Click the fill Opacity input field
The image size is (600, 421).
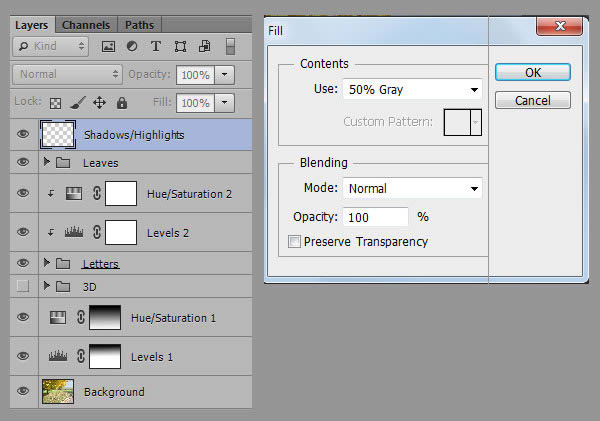point(376,217)
